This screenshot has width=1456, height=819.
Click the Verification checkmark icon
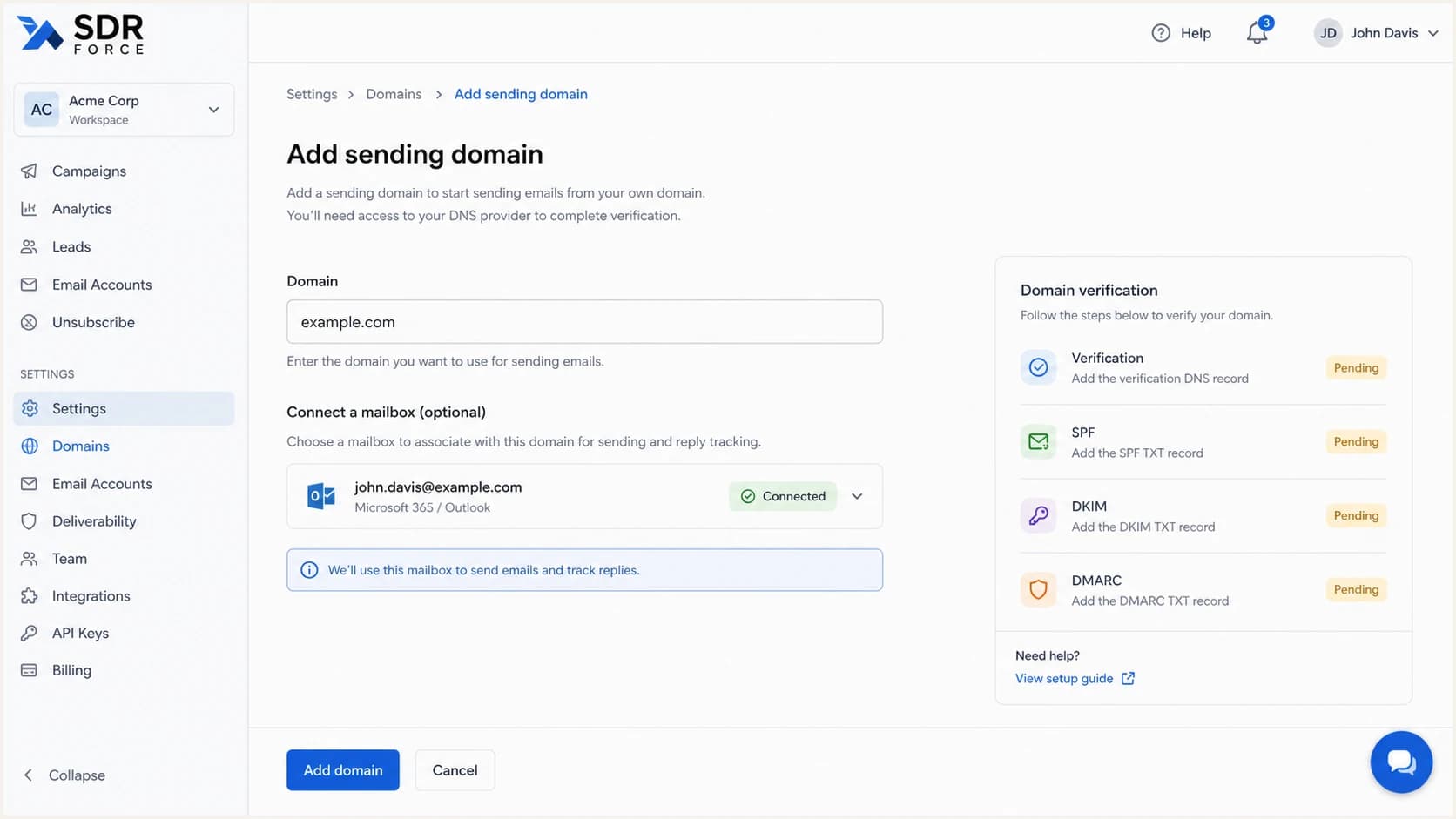point(1038,368)
